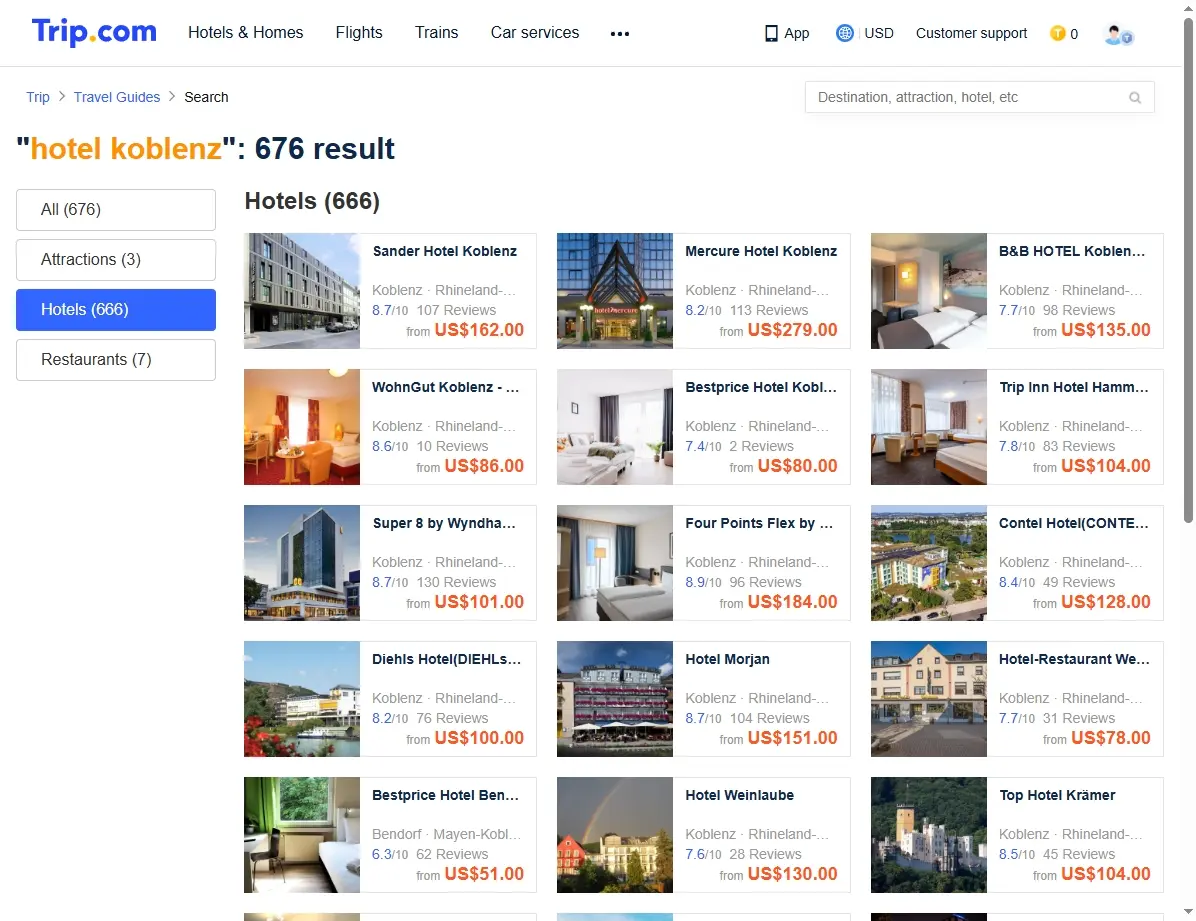Filter by Attractions (3)

tap(116, 259)
